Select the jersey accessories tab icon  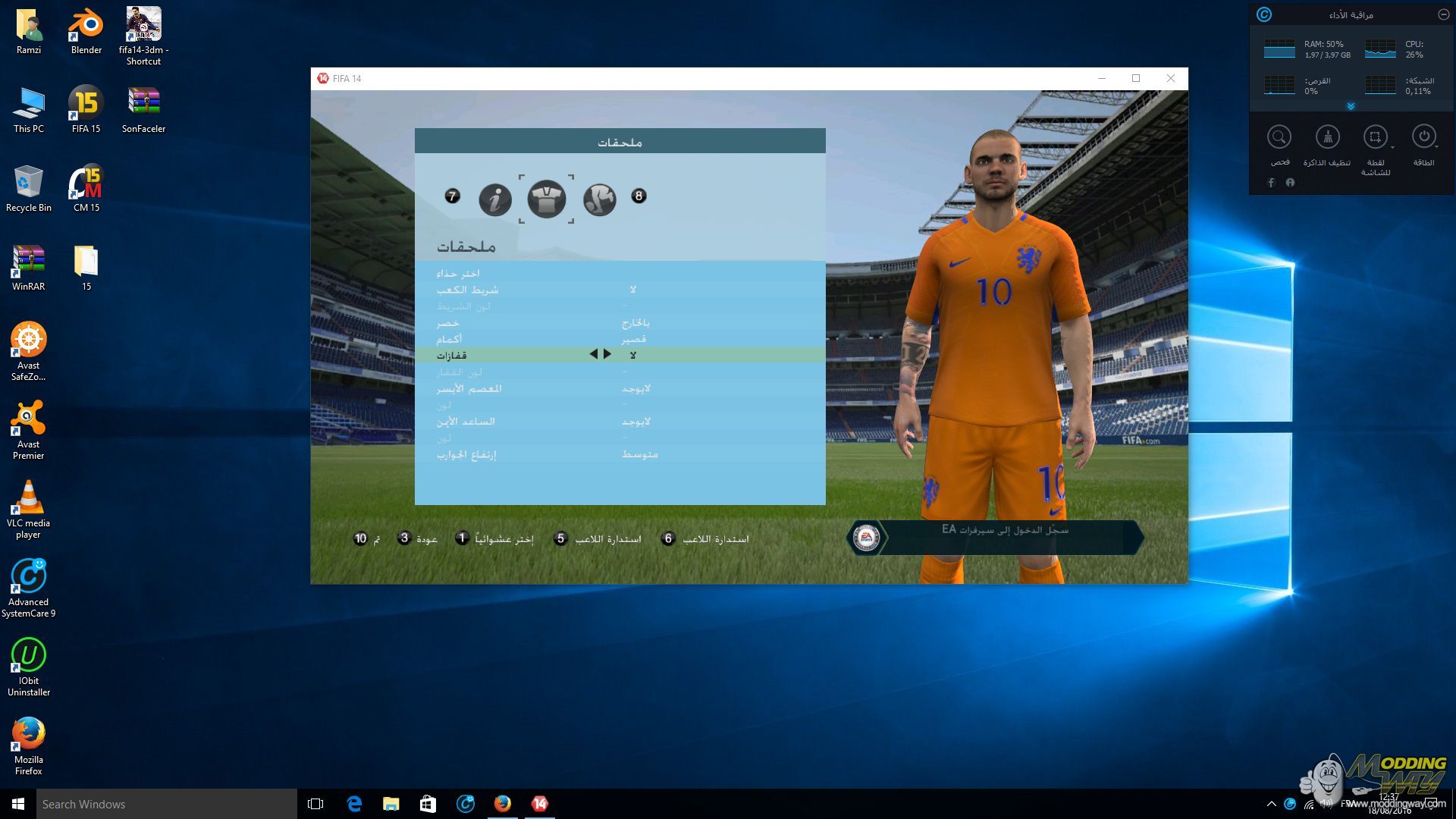[x=546, y=199]
